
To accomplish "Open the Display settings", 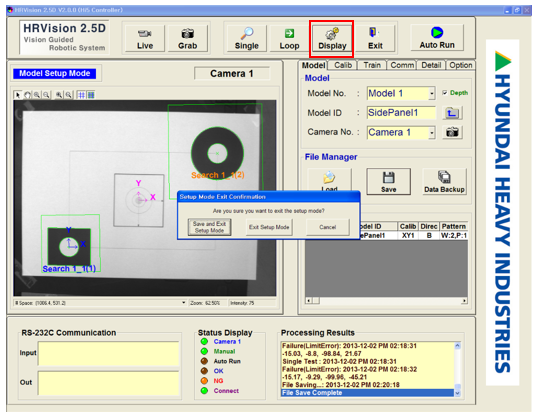I will (332, 38).
